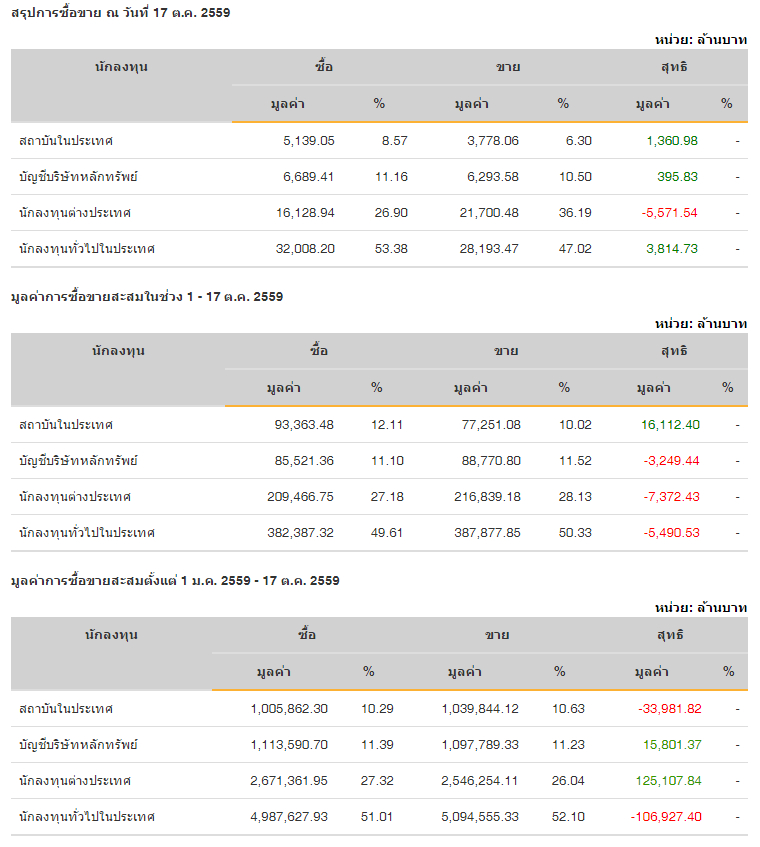Click "หน่วย: ล้านบาท" label above the first table
760x847 pixels.
701,39
